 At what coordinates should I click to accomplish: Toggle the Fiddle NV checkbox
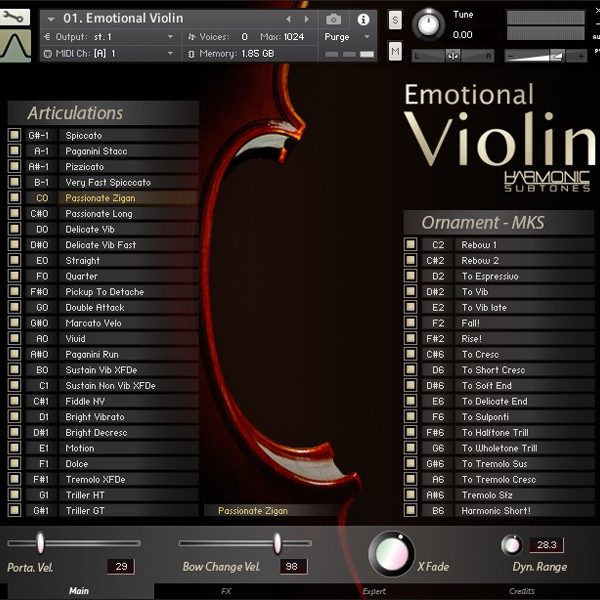[x=15, y=401]
